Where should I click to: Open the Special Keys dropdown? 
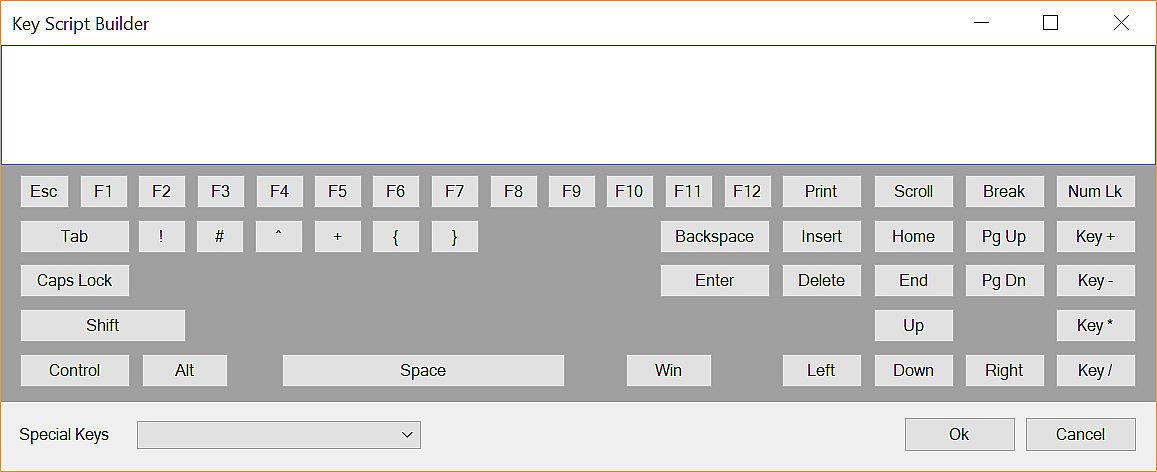[x=279, y=435]
